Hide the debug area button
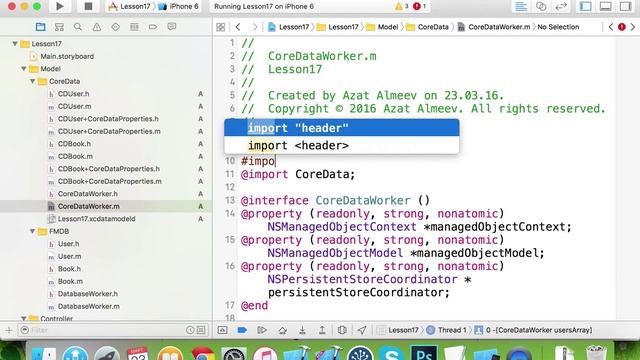 pyautogui.click(x=222, y=330)
